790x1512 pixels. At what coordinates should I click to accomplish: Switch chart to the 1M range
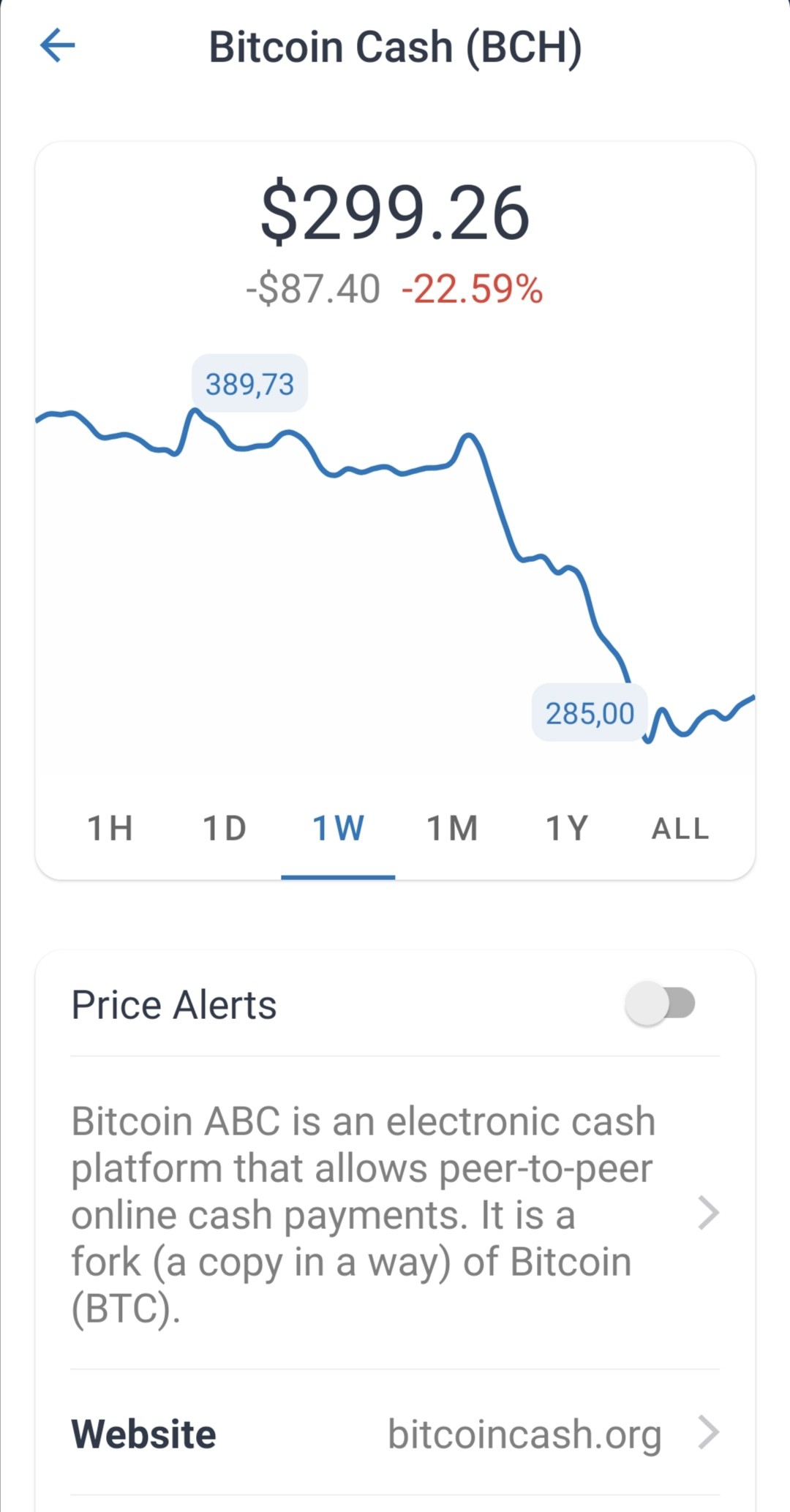(x=452, y=829)
